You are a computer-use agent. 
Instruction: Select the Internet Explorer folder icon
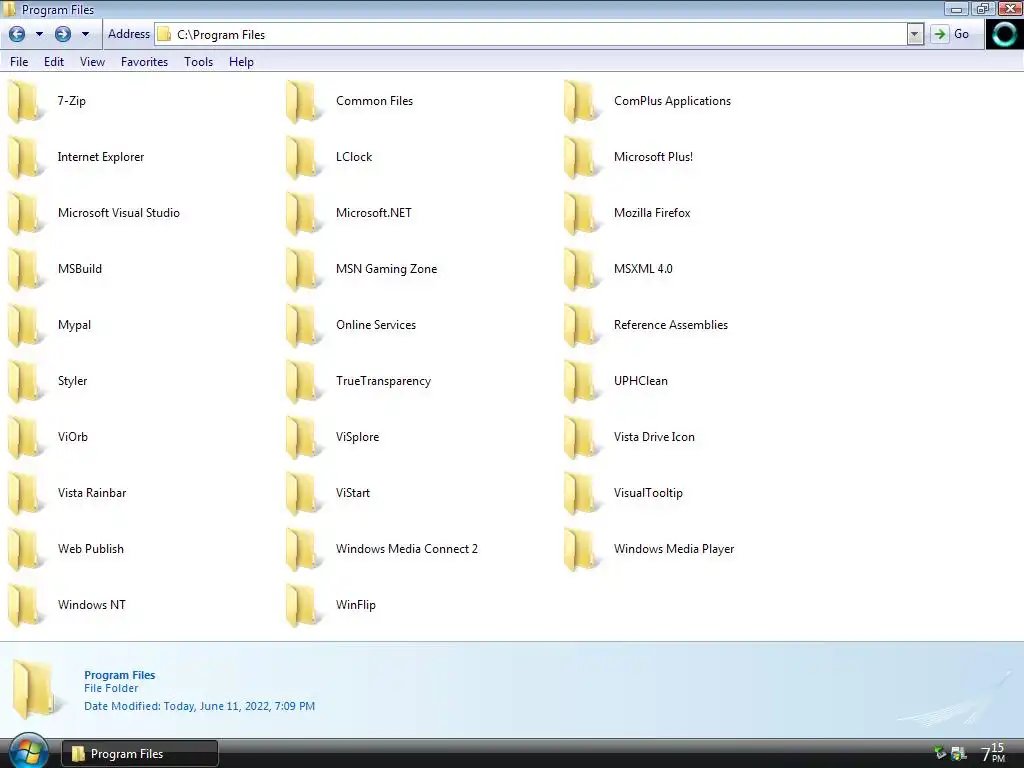click(25, 158)
